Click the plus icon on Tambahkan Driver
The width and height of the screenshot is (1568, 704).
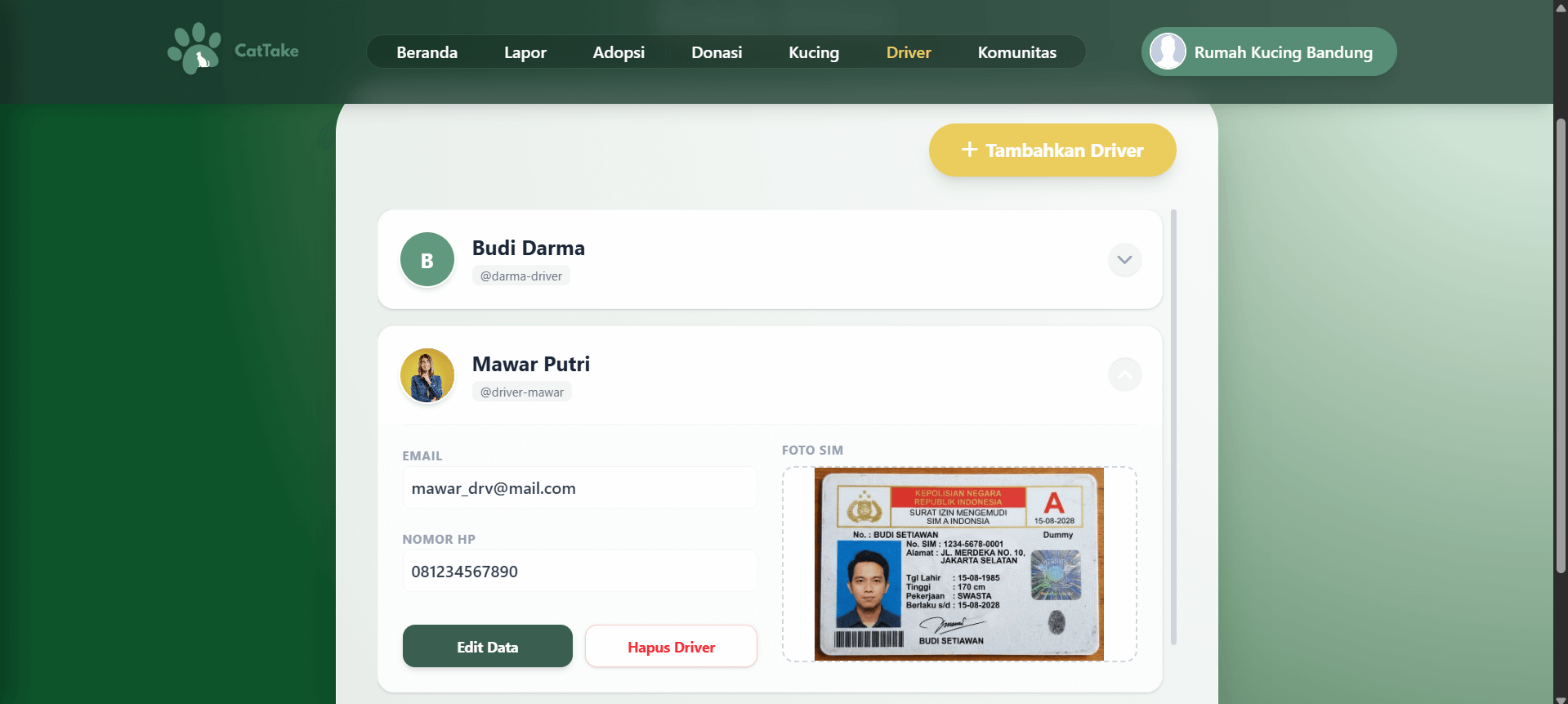tap(969, 150)
